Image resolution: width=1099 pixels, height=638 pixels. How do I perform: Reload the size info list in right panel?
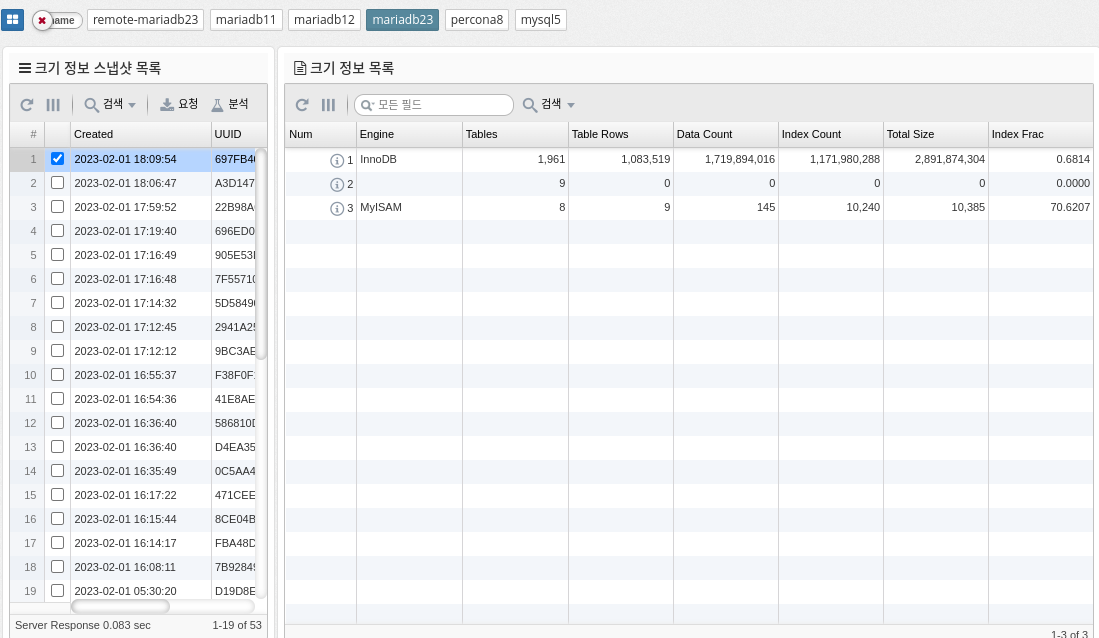point(302,105)
